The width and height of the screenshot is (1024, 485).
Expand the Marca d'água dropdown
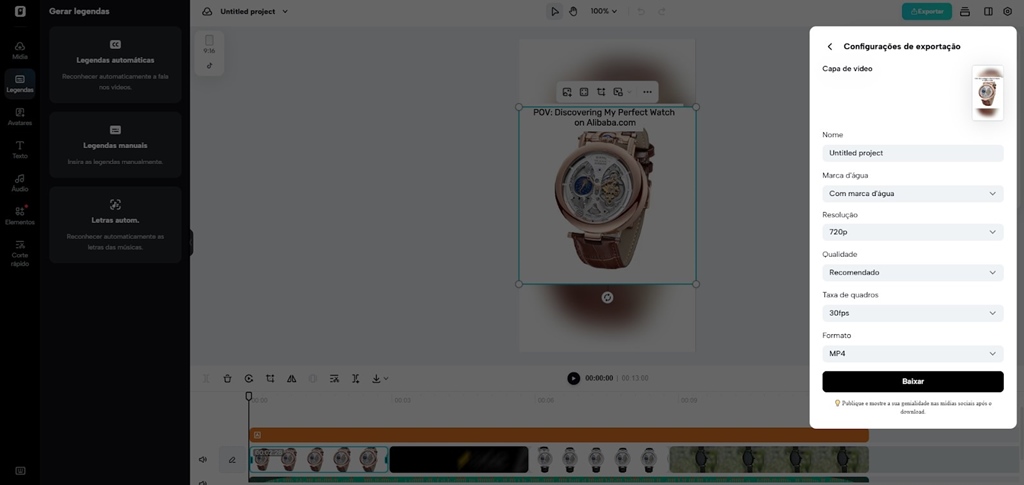(912, 193)
